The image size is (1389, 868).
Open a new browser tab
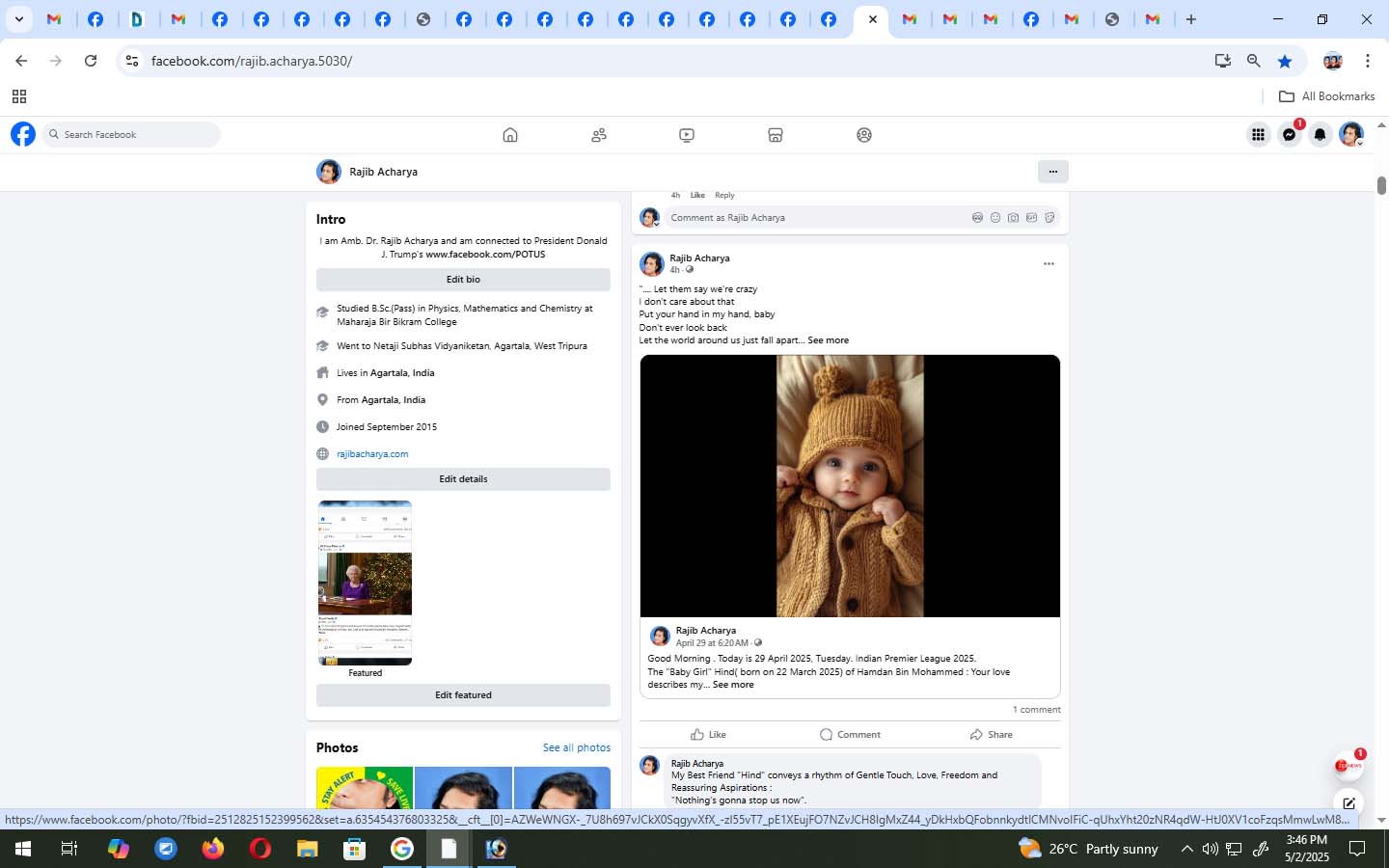(1191, 19)
